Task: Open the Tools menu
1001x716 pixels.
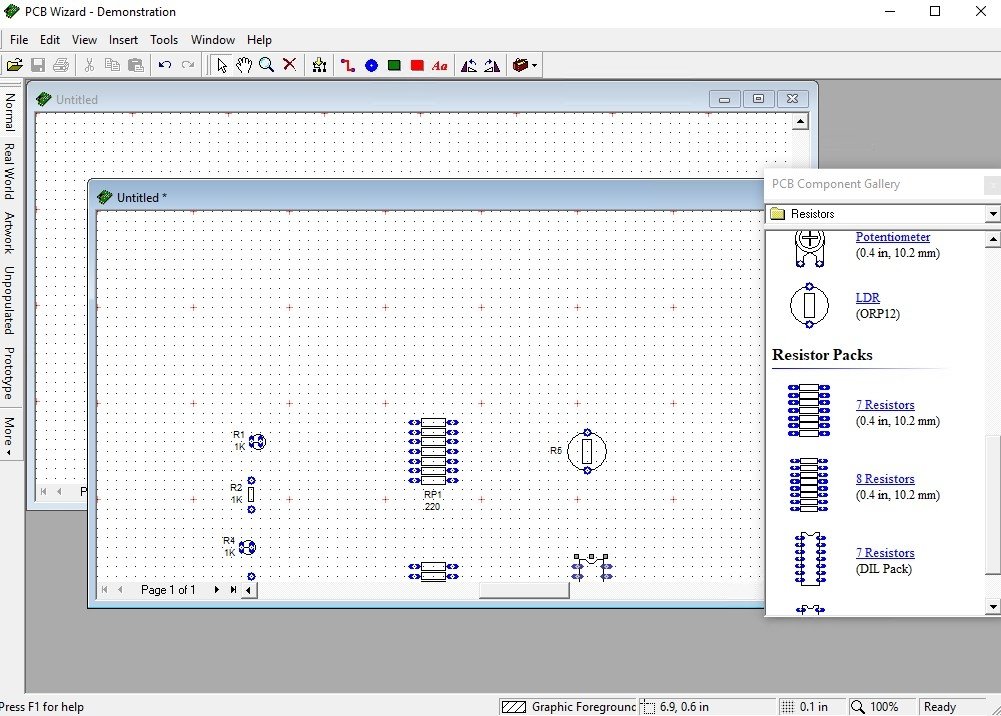Action: pos(164,40)
